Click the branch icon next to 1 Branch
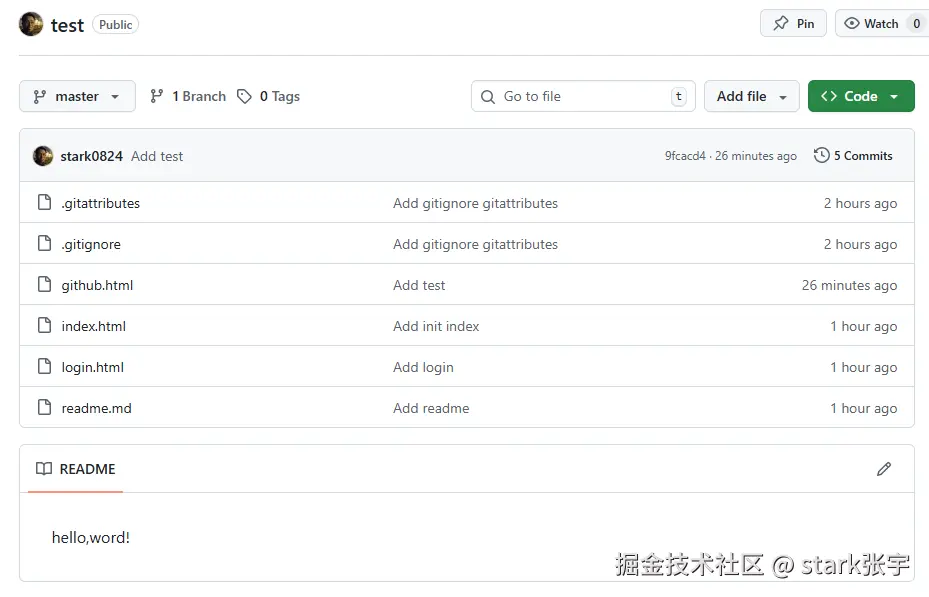Screen dimensions: 929x597 coord(157,96)
